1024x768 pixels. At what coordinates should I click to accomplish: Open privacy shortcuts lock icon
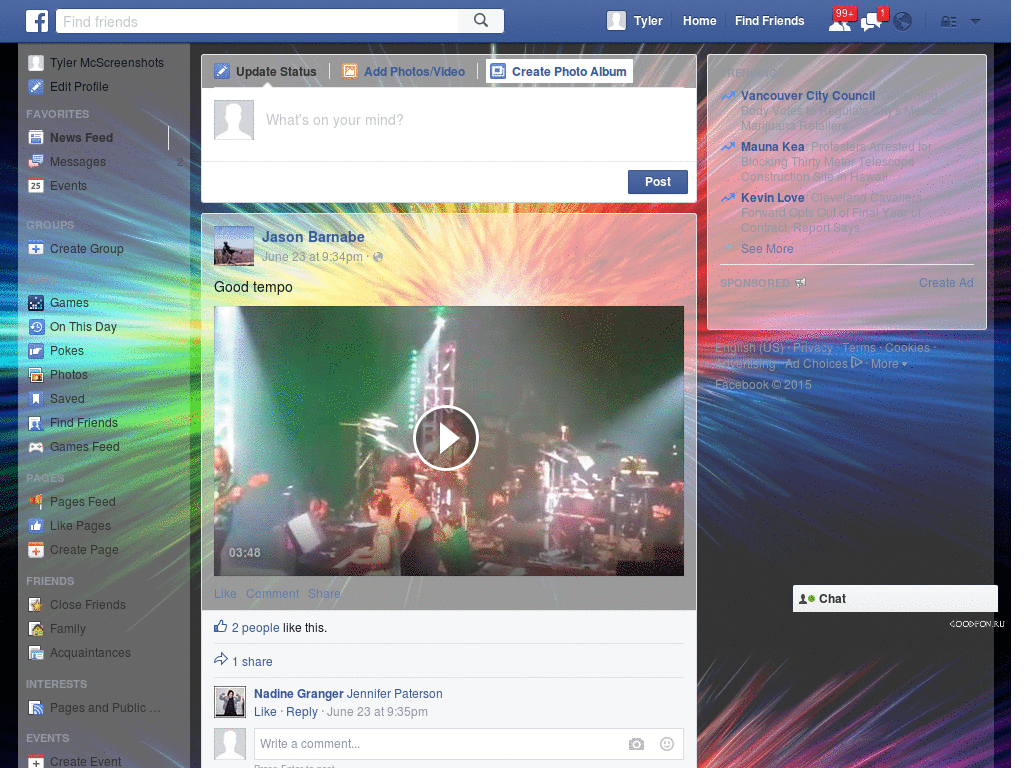pos(948,22)
